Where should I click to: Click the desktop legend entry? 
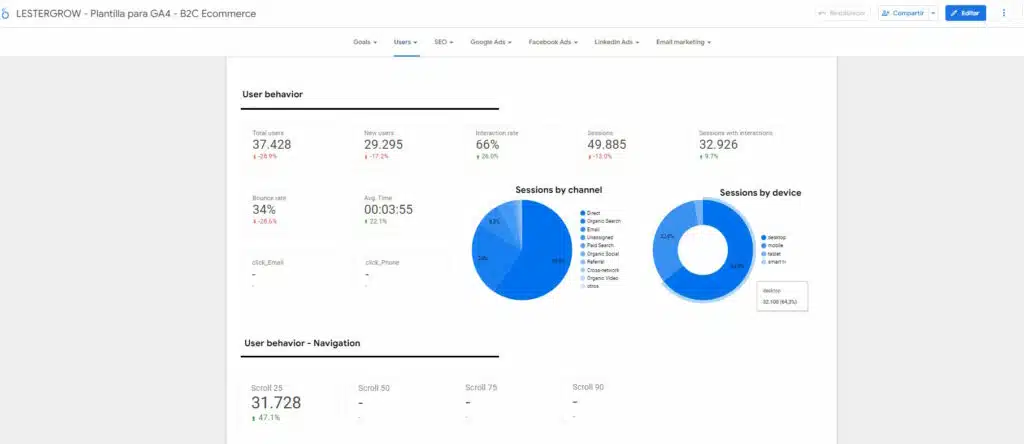(x=773, y=237)
